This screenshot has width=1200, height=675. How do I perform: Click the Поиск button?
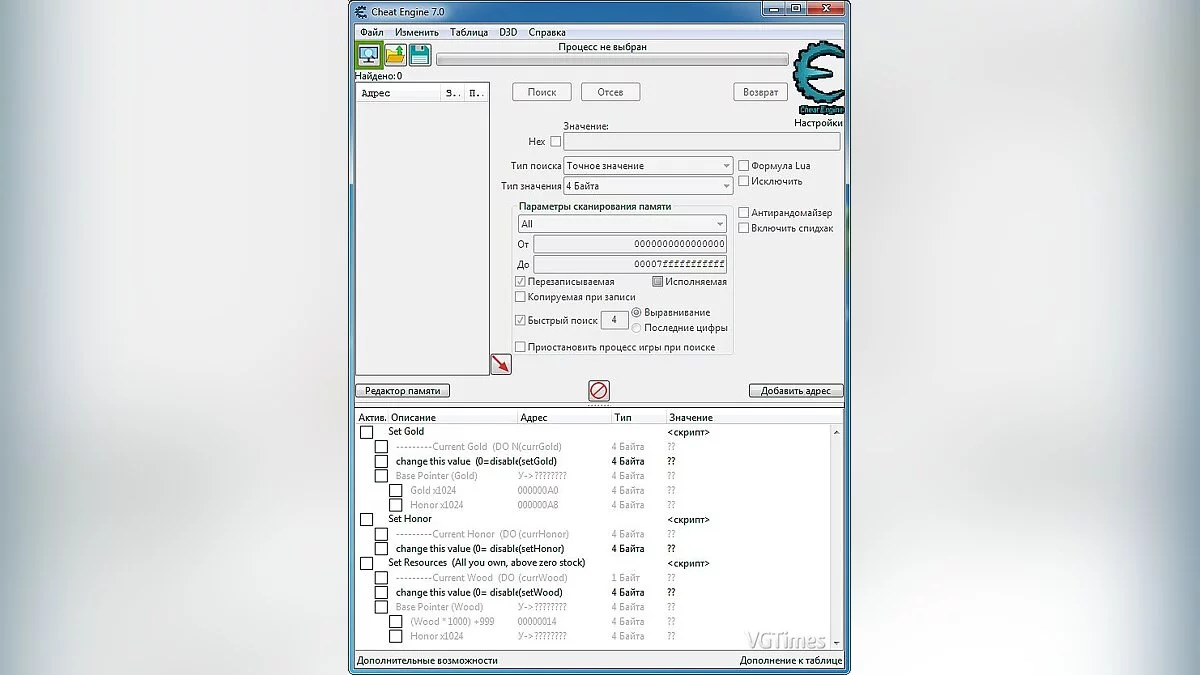click(542, 92)
